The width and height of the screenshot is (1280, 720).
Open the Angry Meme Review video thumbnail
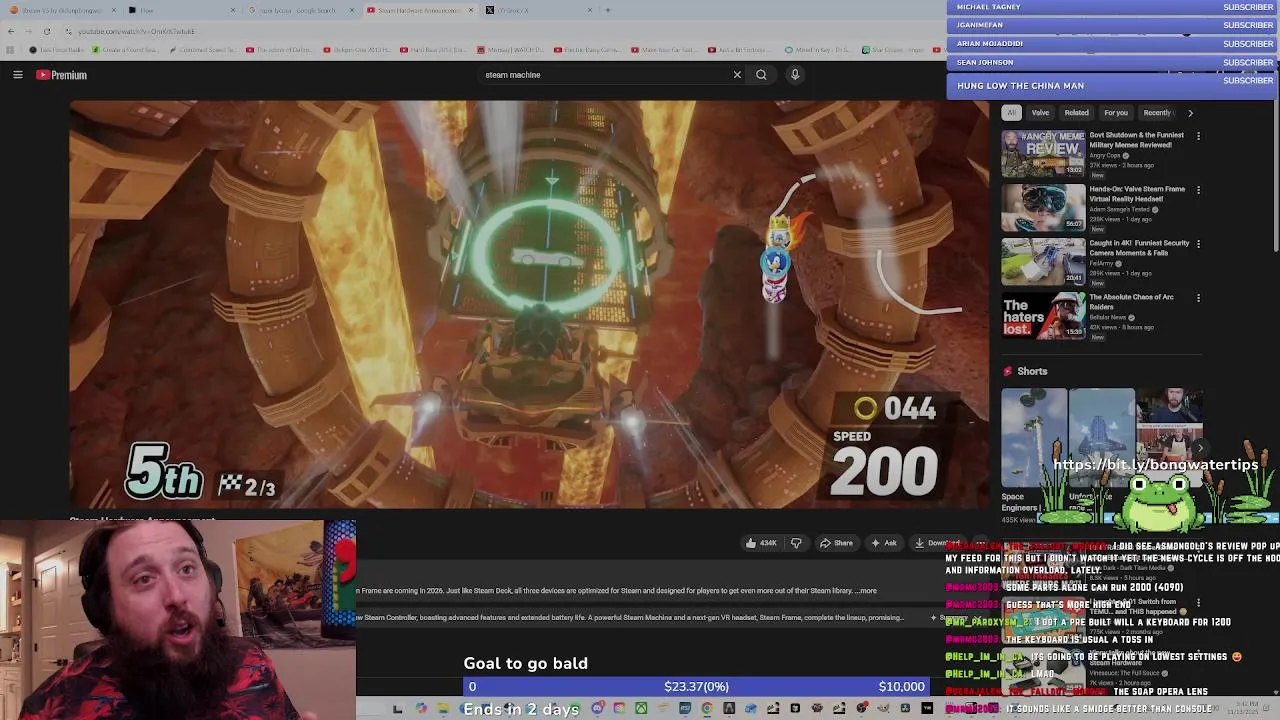[x=1043, y=154]
